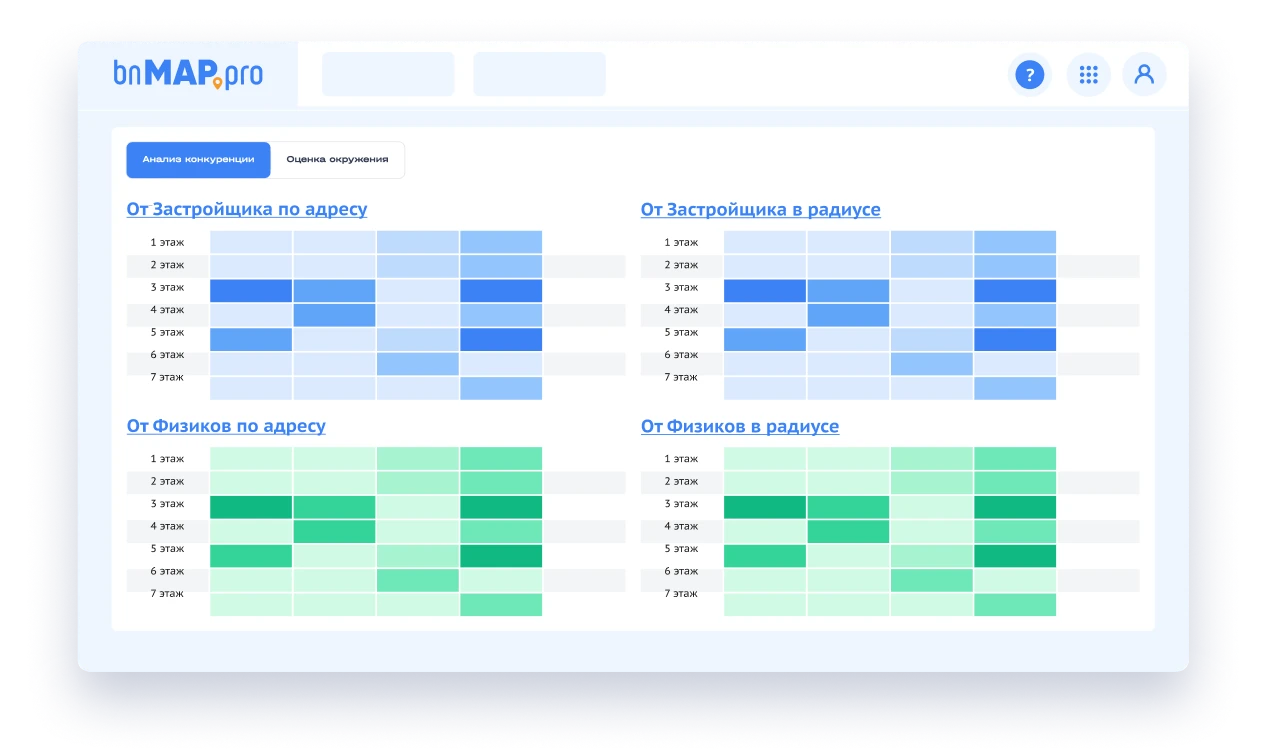Viewport: 1268px width, 756px height.
Task: Click the help question mark icon
Action: 1029,75
